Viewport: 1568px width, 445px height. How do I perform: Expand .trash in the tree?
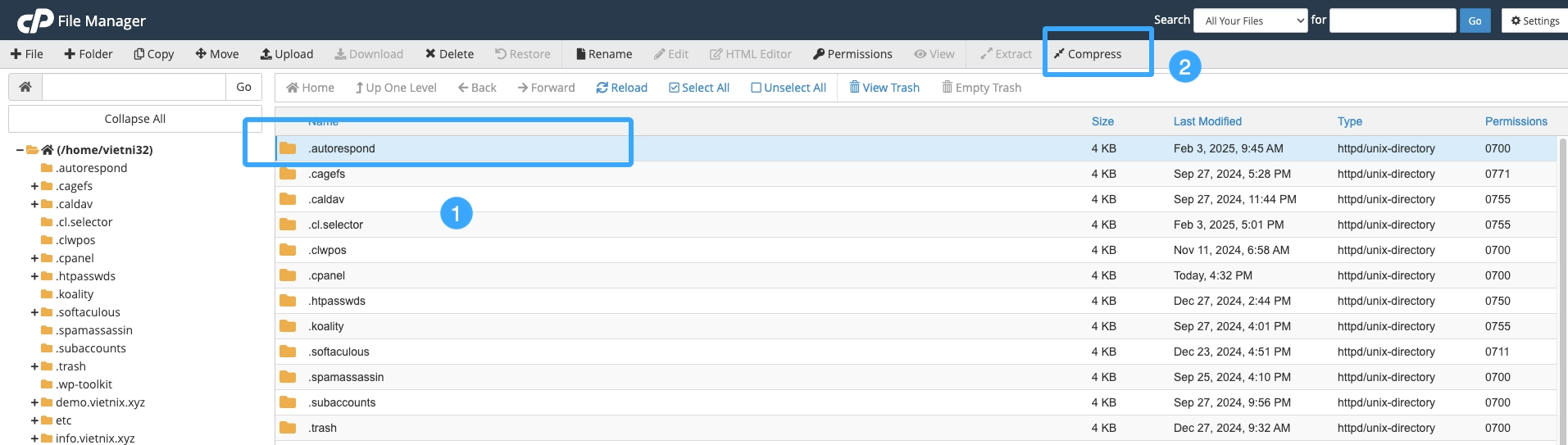[x=34, y=366]
